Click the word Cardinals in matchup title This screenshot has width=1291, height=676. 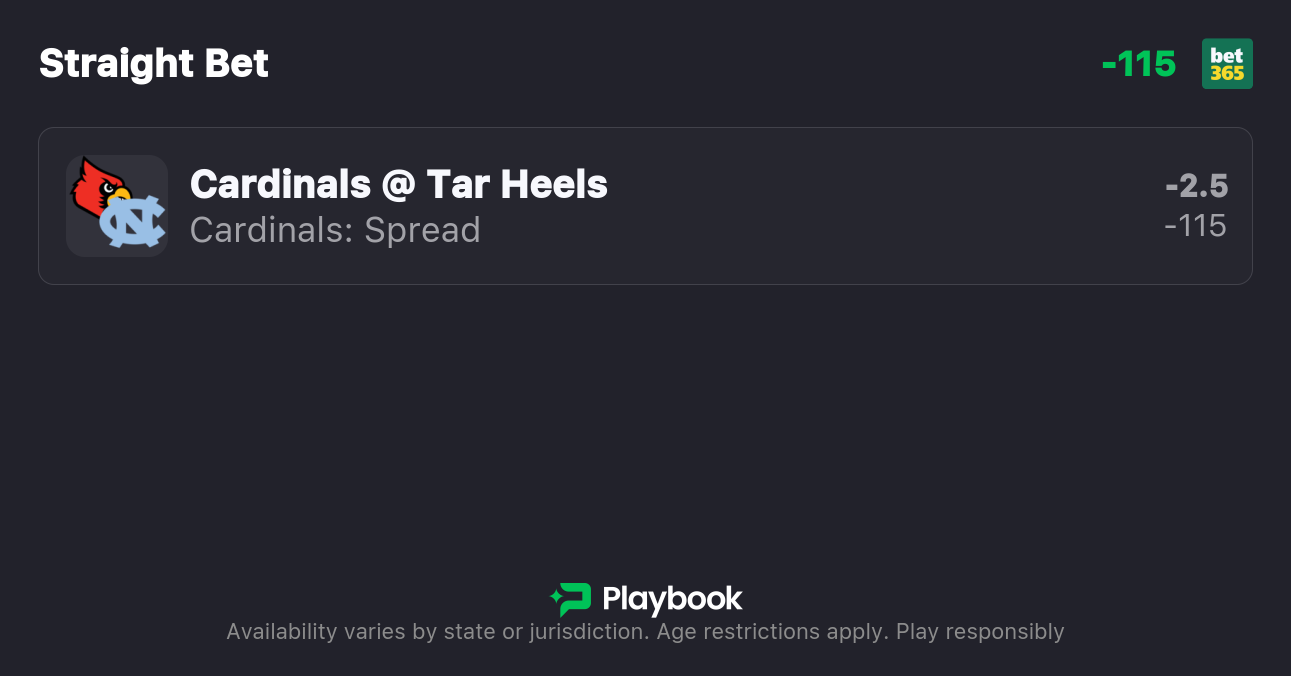pyautogui.click(x=280, y=184)
